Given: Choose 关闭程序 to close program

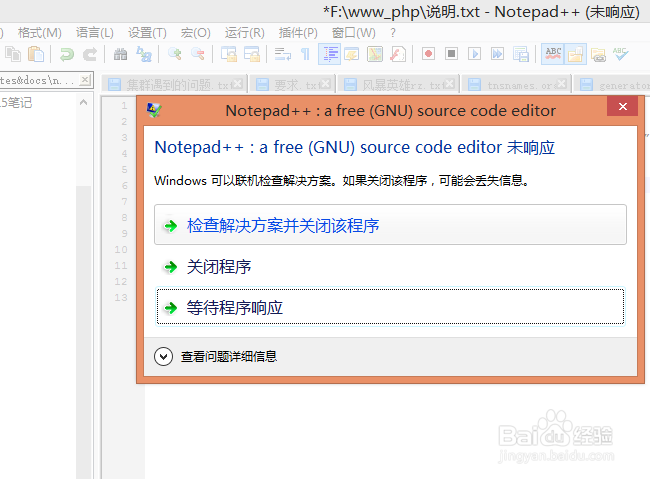Looking at the screenshot, I should click(390, 266).
